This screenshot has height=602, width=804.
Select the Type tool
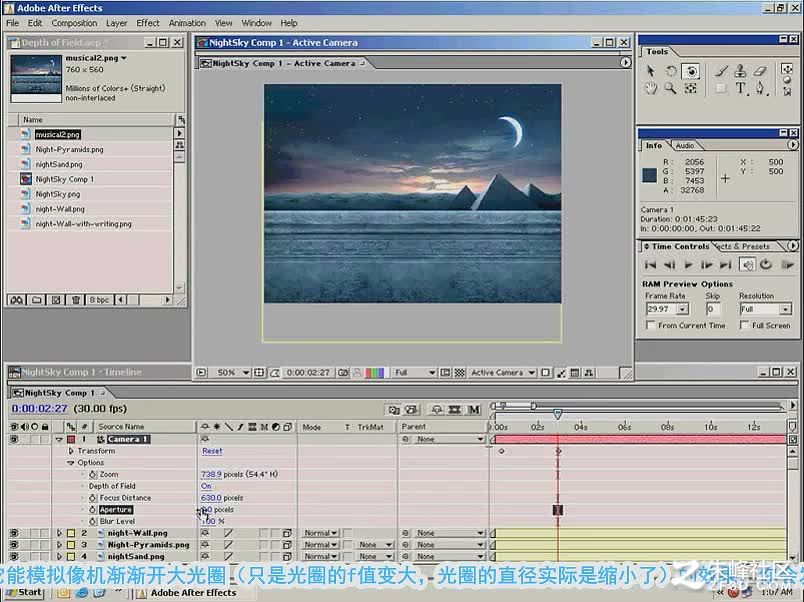740,88
